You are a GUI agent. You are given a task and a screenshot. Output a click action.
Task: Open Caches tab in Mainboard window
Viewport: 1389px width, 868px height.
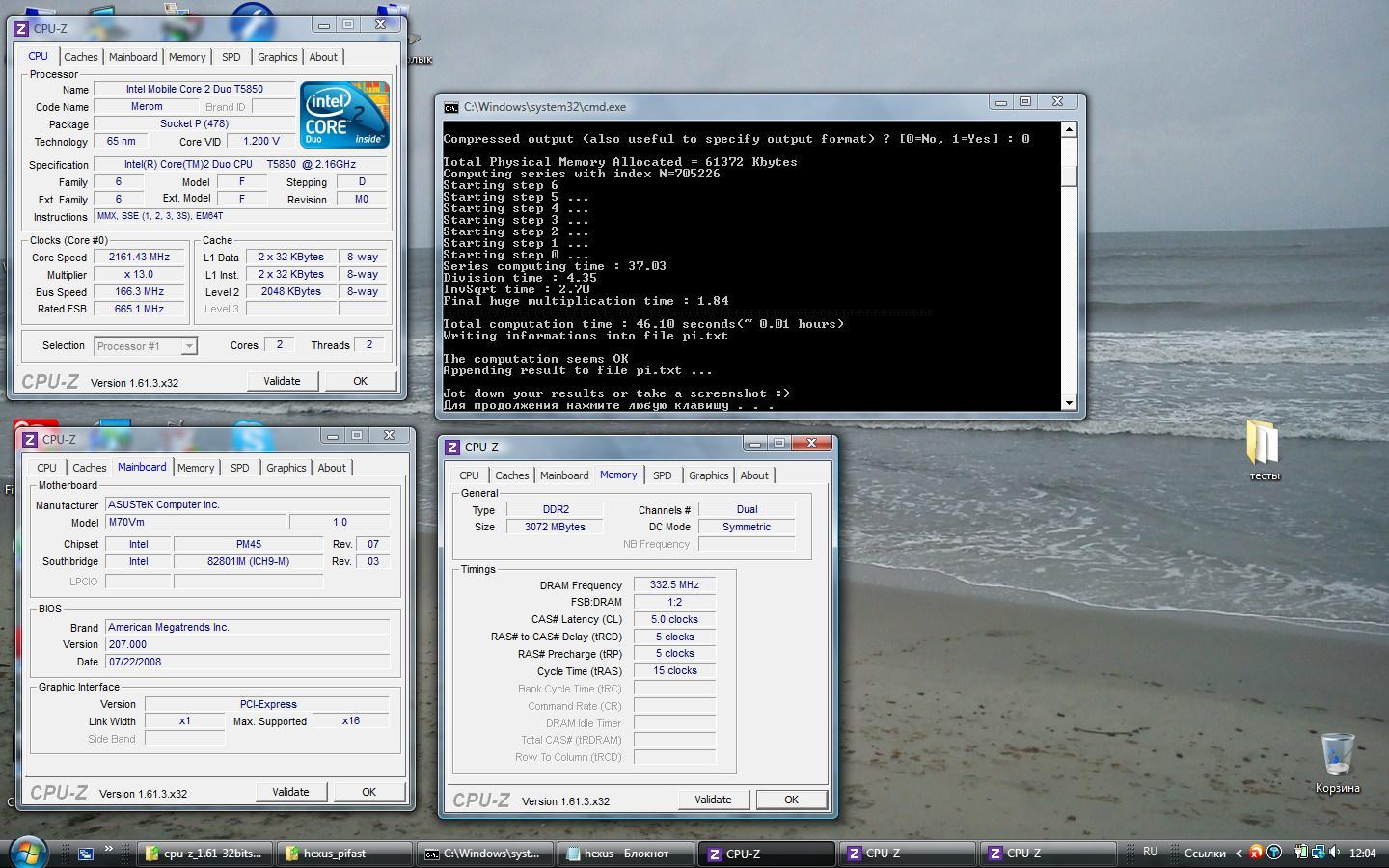[90, 468]
